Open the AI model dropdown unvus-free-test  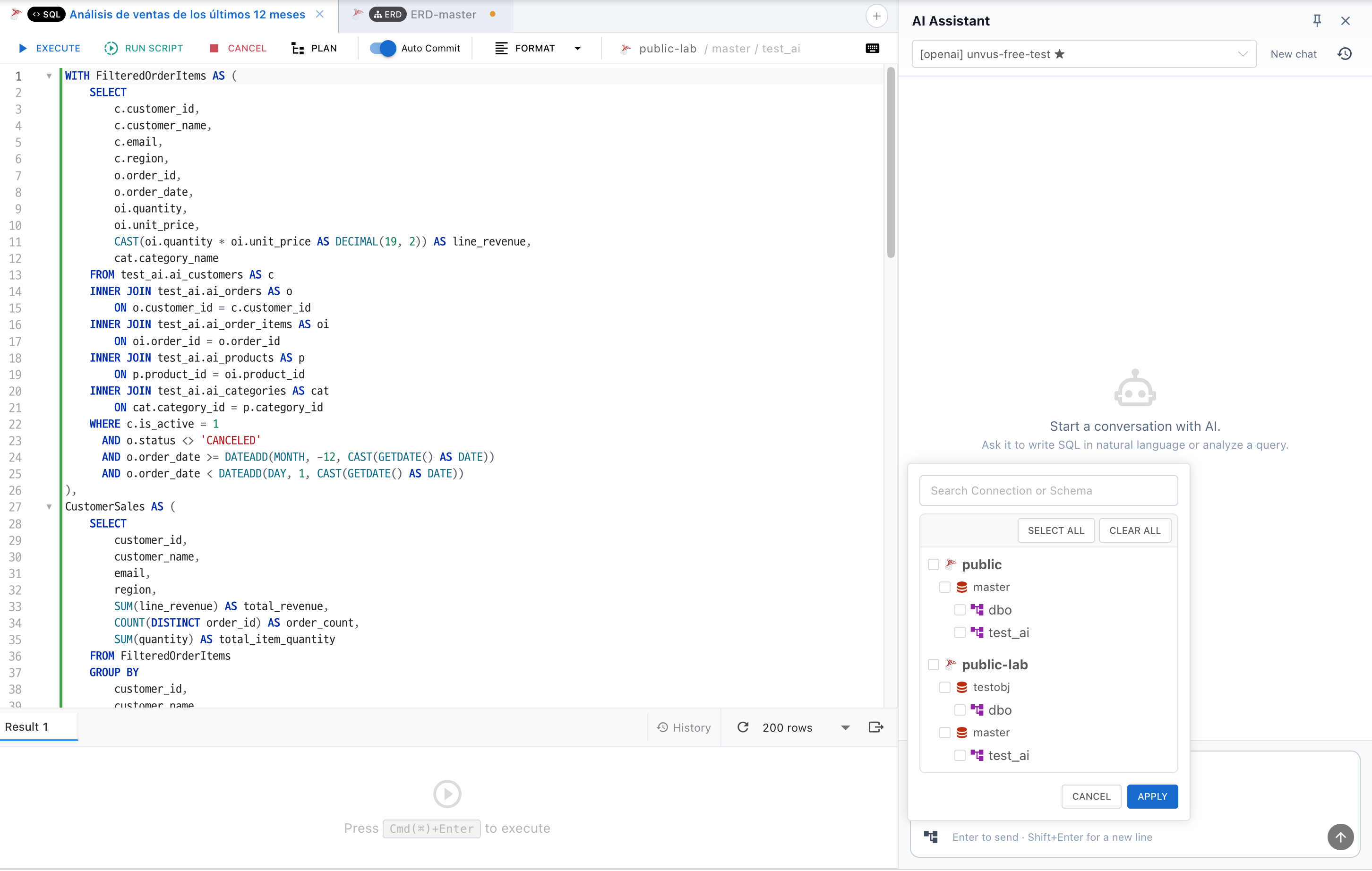click(x=1084, y=54)
